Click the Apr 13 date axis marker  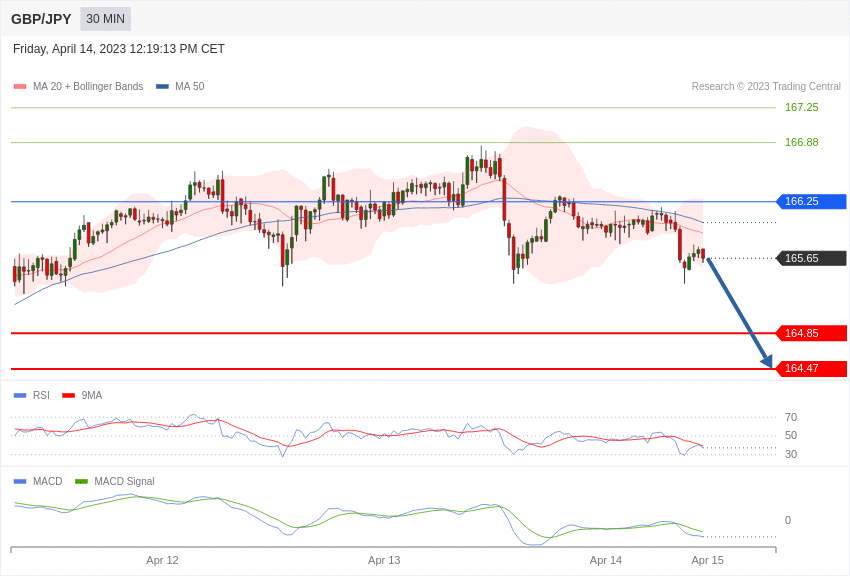point(384,560)
